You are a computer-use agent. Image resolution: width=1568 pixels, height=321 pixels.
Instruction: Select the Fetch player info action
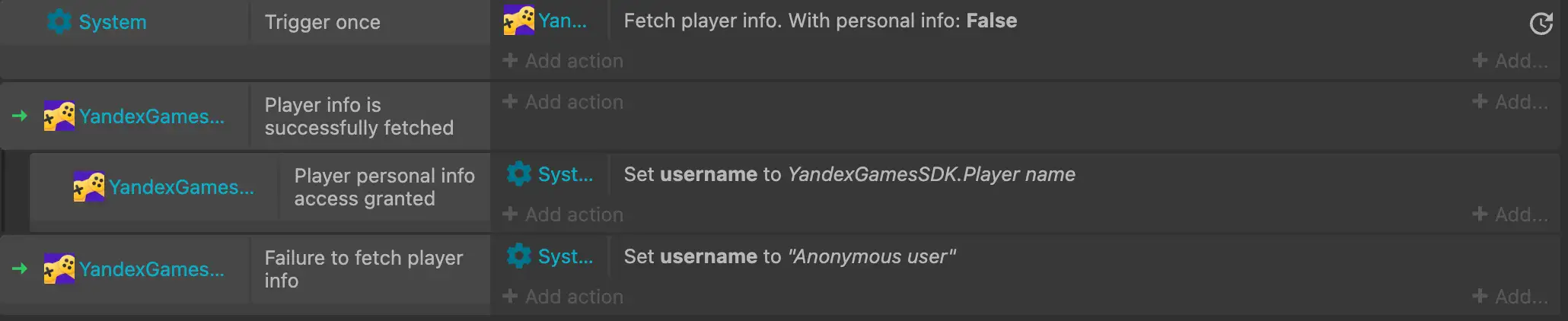point(820,21)
